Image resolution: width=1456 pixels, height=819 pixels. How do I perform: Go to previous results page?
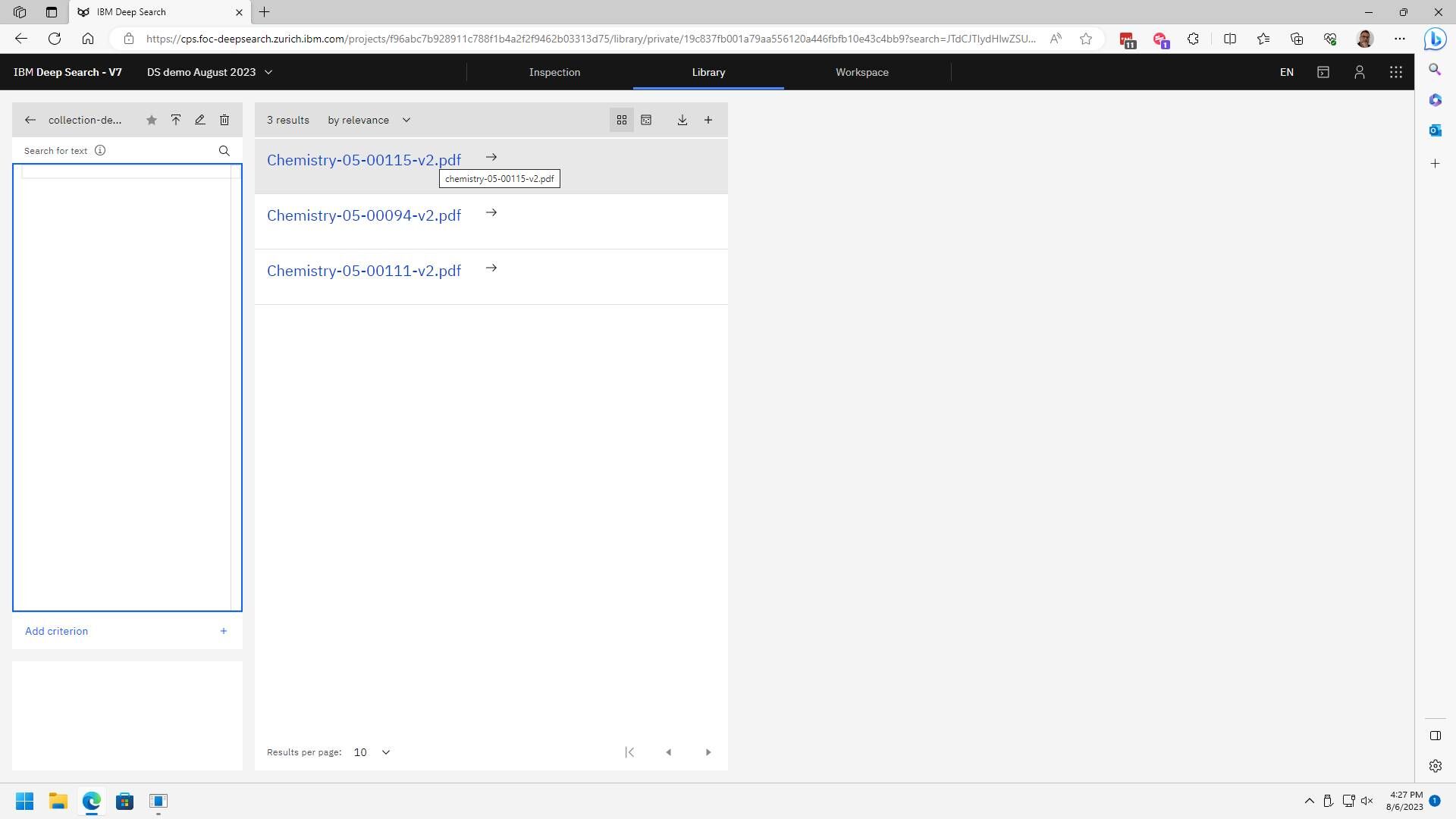(x=669, y=752)
